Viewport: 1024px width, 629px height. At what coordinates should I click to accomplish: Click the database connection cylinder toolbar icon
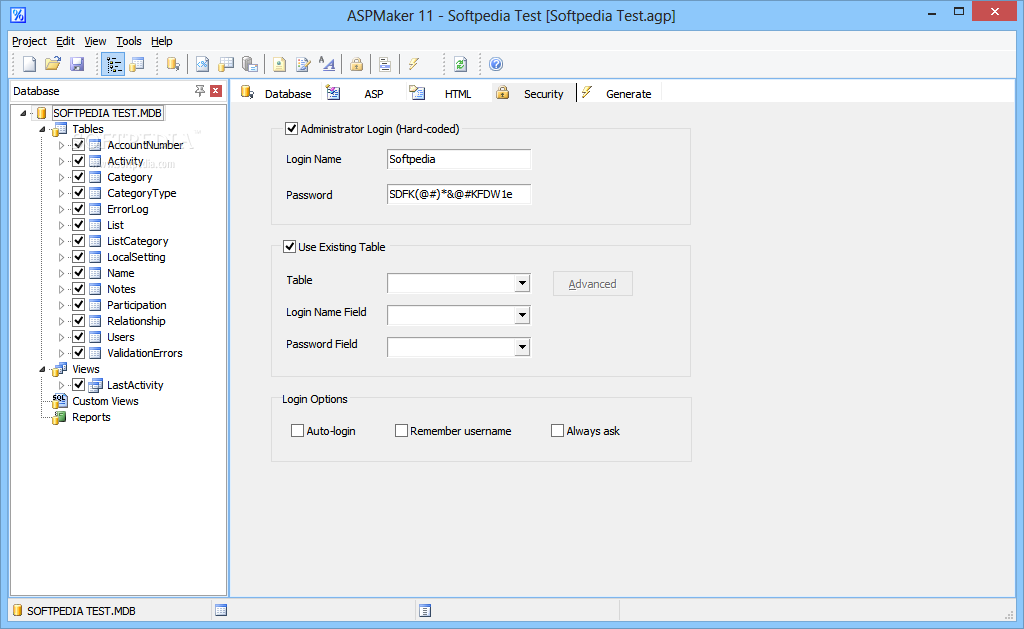(173, 64)
